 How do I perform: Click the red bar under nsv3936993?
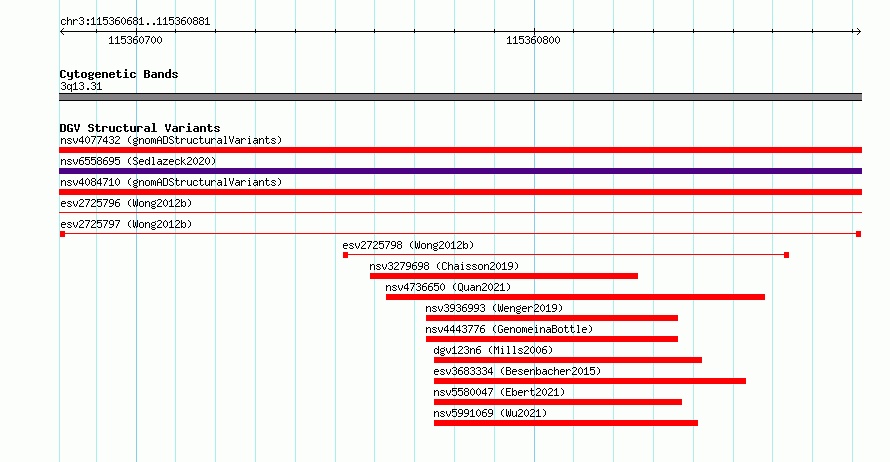pos(552,318)
